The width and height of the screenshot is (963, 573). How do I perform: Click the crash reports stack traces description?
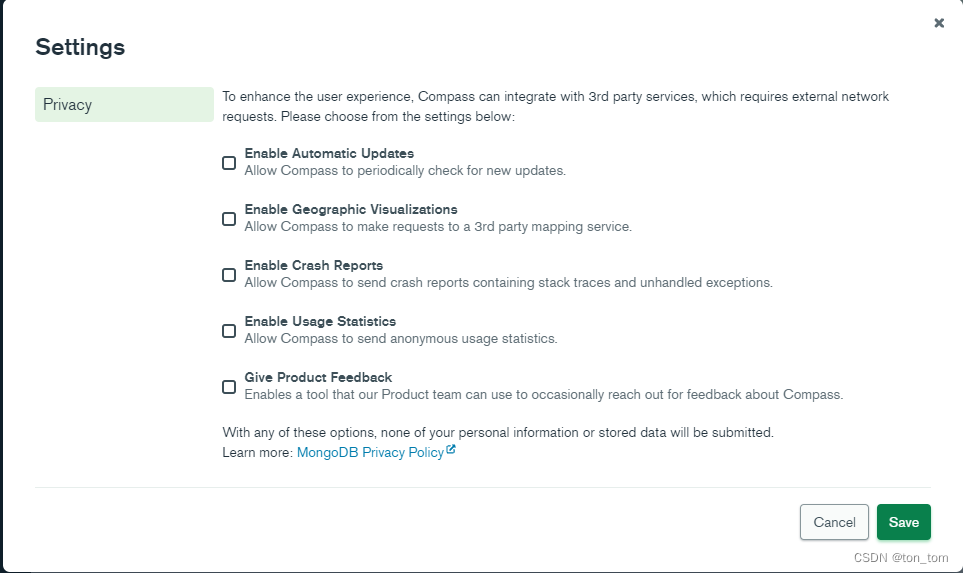click(508, 283)
